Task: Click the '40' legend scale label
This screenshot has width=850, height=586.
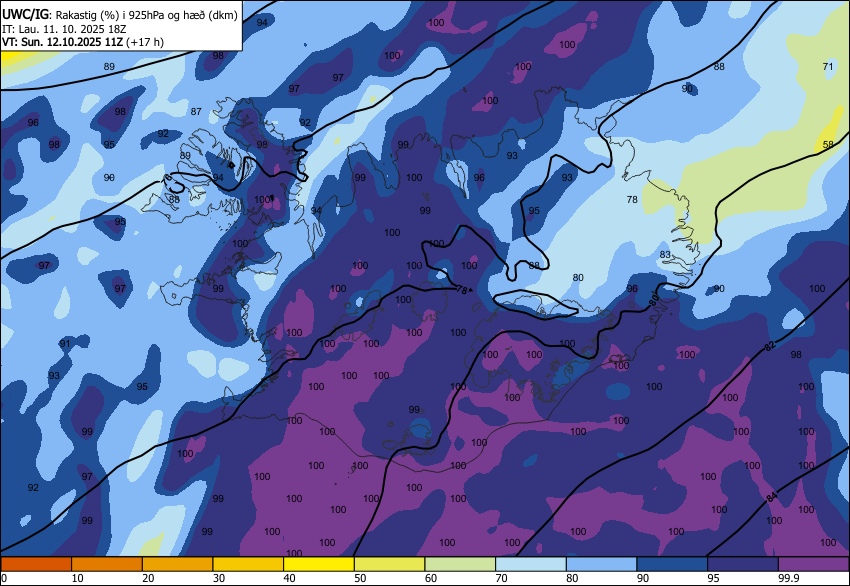Action: point(289,578)
